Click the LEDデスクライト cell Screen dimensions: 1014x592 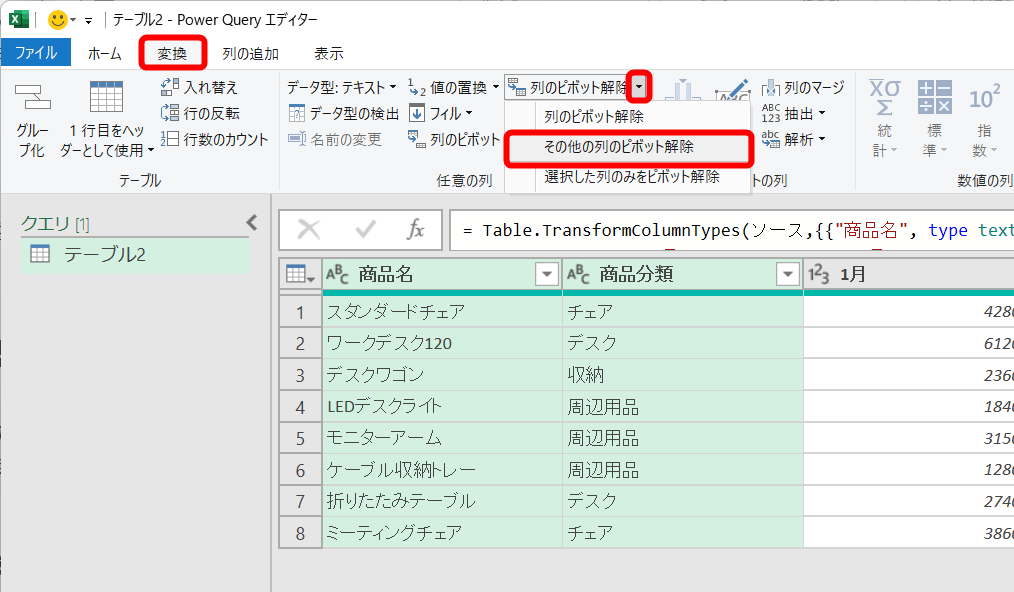tap(442, 406)
